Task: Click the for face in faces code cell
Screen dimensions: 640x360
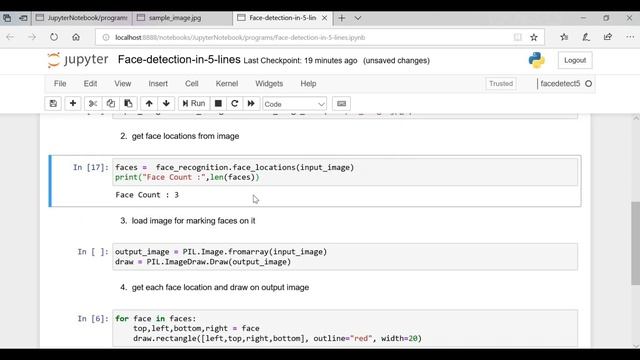Action: click(x=345, y=329)
